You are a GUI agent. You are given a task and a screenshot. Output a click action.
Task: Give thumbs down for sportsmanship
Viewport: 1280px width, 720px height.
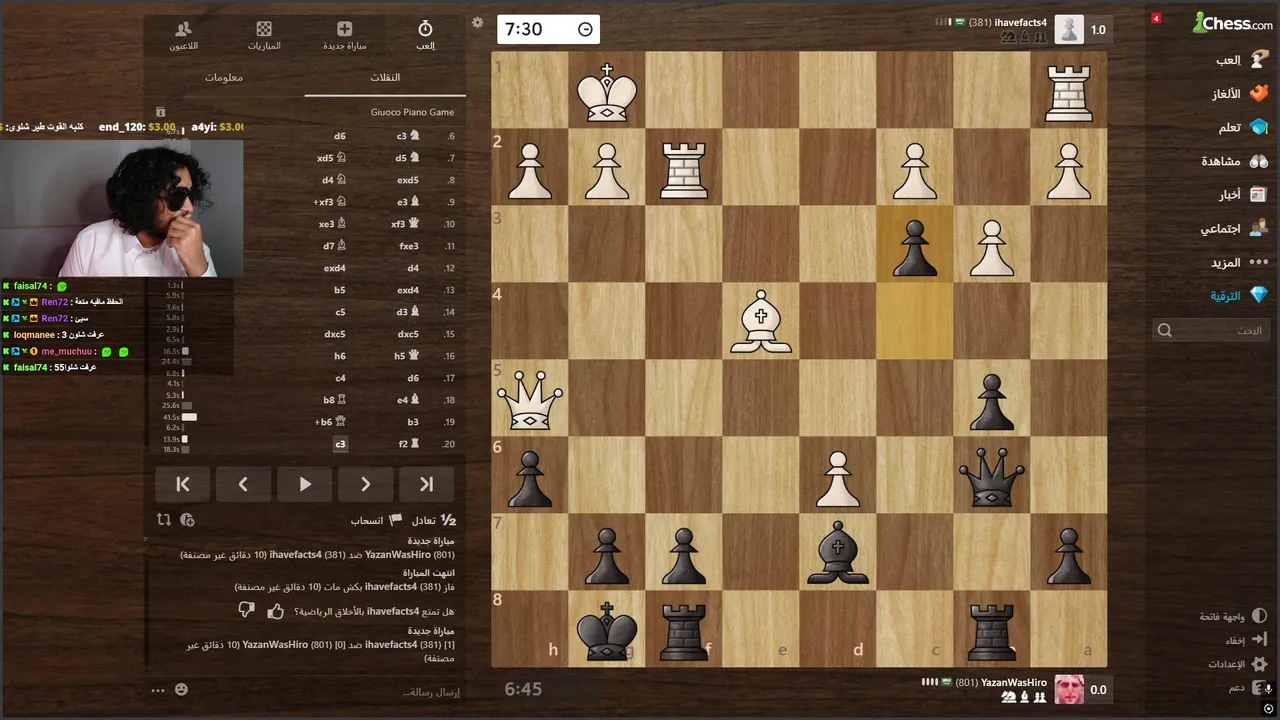pos(247,610)
